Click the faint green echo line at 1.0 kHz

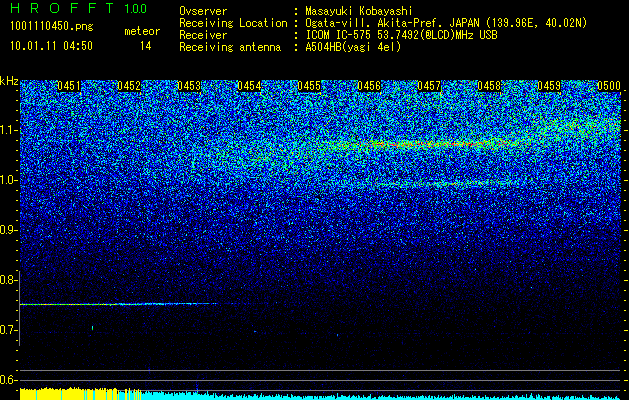pyautogui.click(x=445, y=184)
